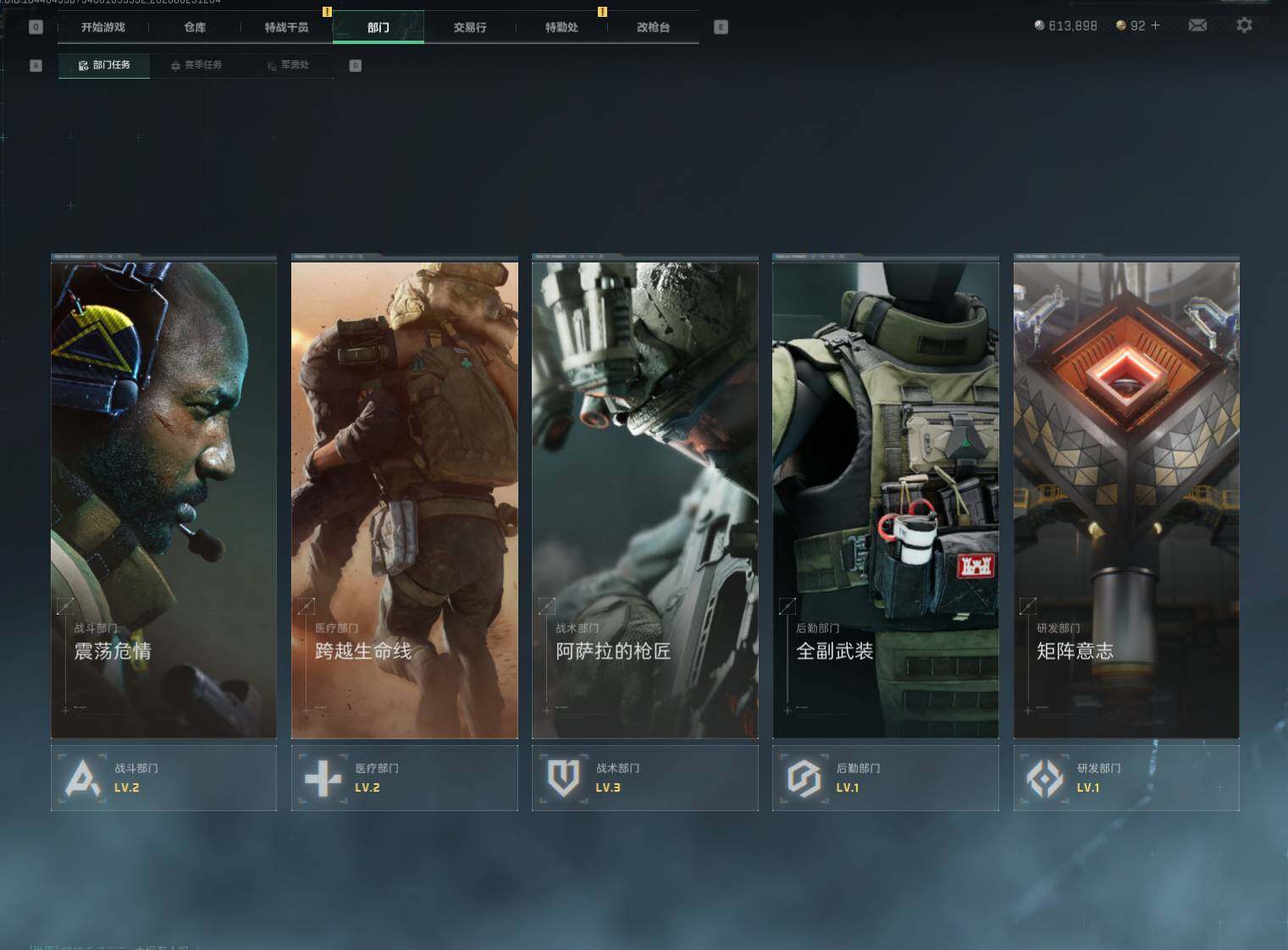Click the 战斗部门 emblem icon
The image size is (1288, 950).
[x=83, y=778]
